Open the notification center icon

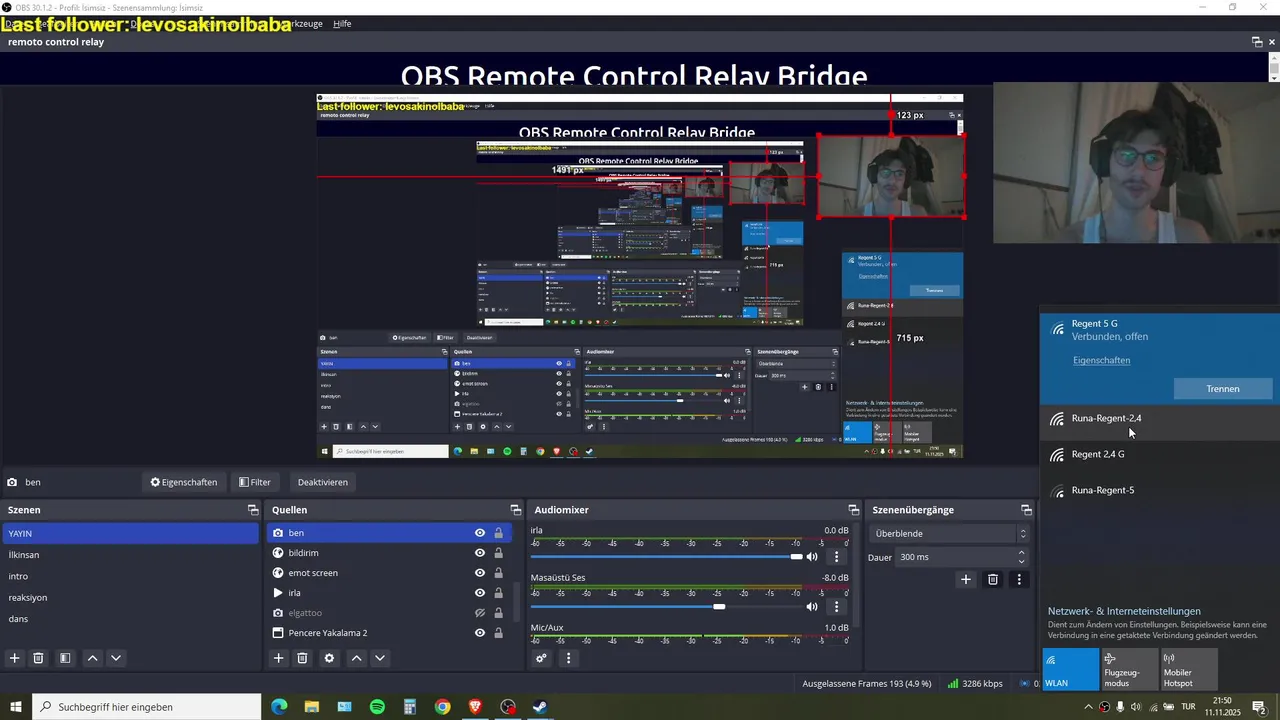coord(1258,707)
